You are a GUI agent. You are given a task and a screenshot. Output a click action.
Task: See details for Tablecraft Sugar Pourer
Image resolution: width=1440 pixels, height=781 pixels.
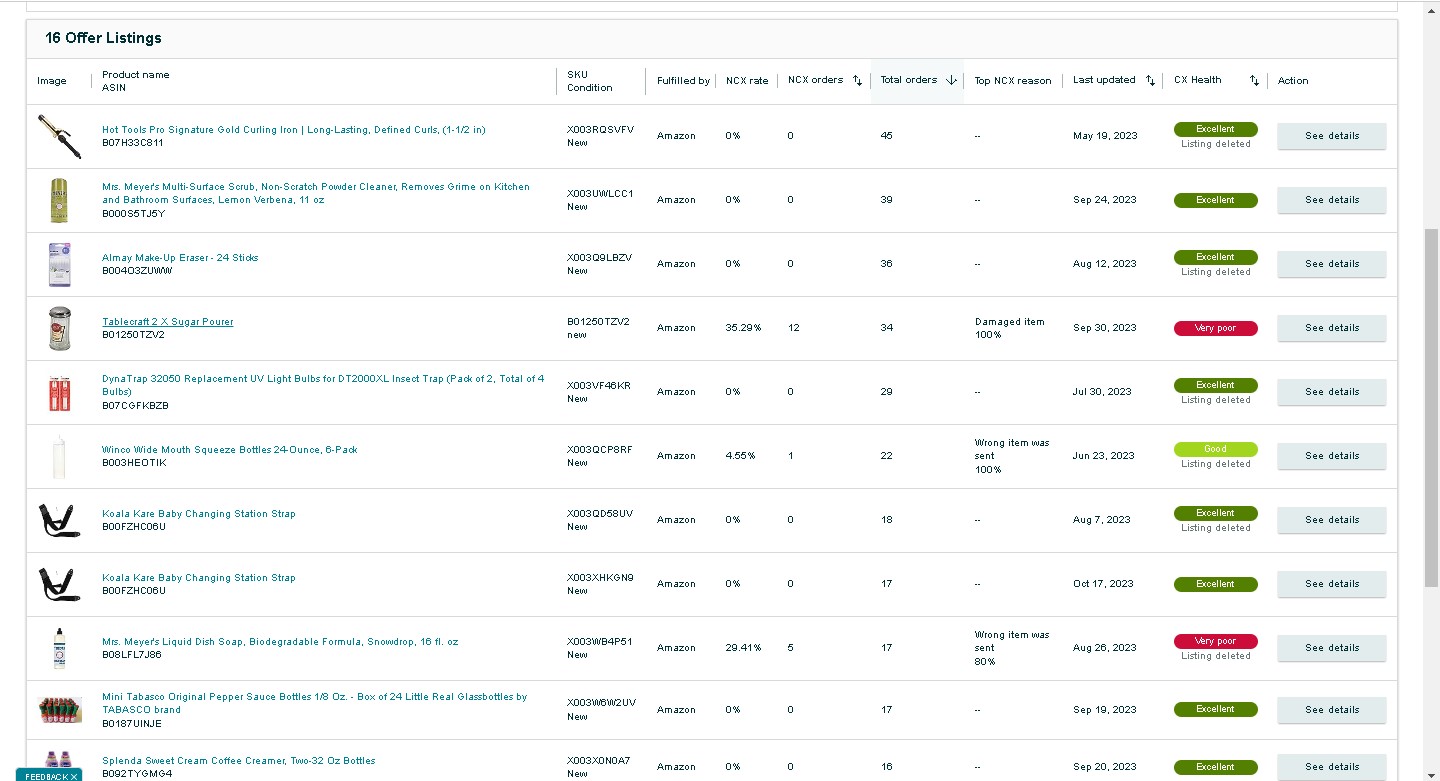coord(1331,328)
